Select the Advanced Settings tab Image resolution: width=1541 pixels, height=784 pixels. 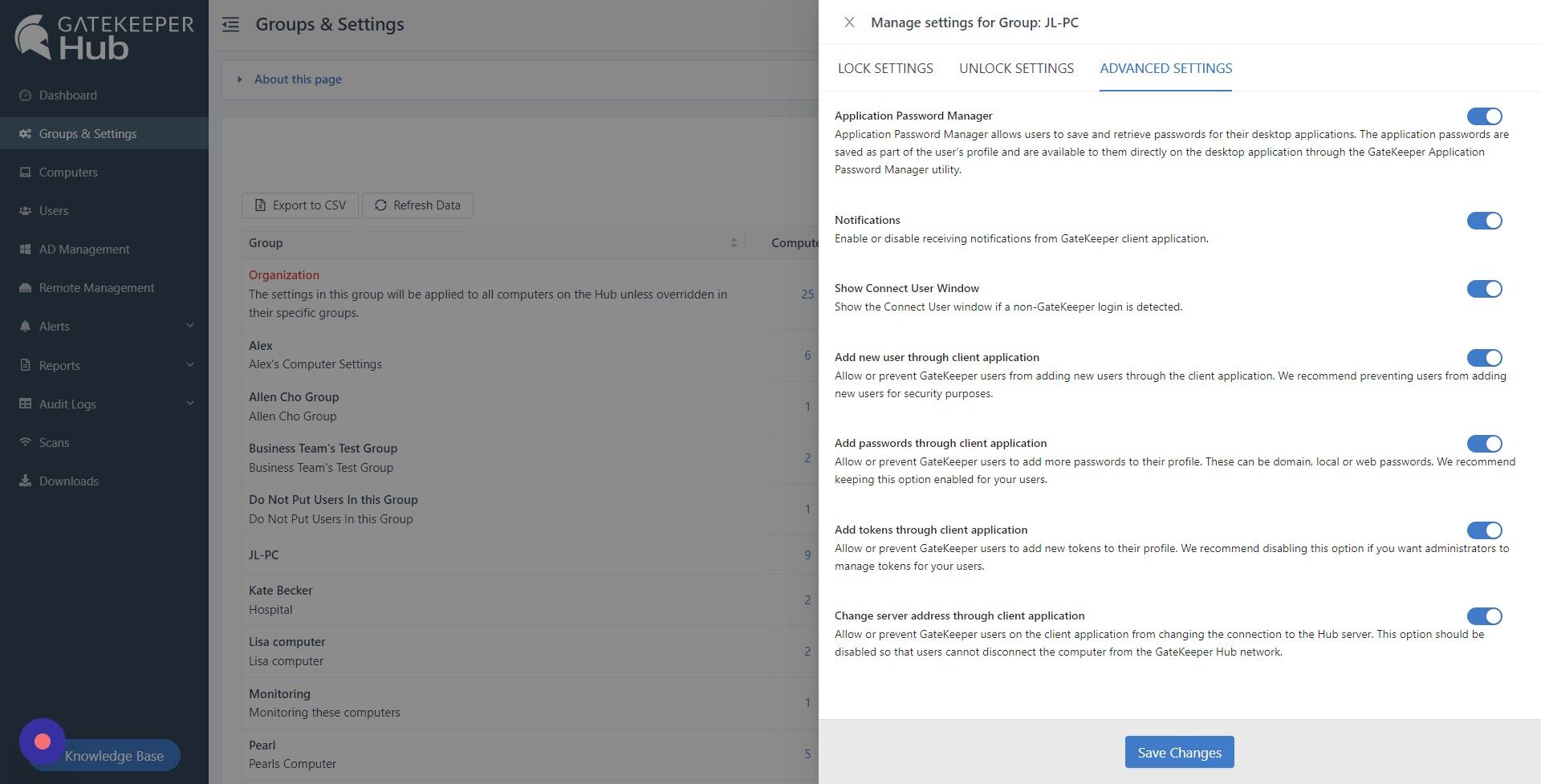(x=1165, y=68)
